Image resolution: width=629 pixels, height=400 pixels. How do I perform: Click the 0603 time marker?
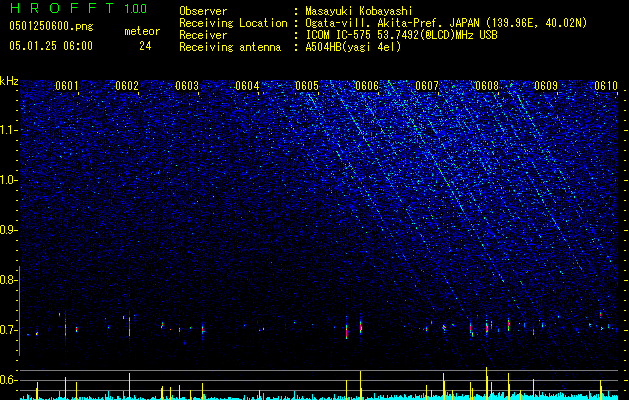(187, 86)
